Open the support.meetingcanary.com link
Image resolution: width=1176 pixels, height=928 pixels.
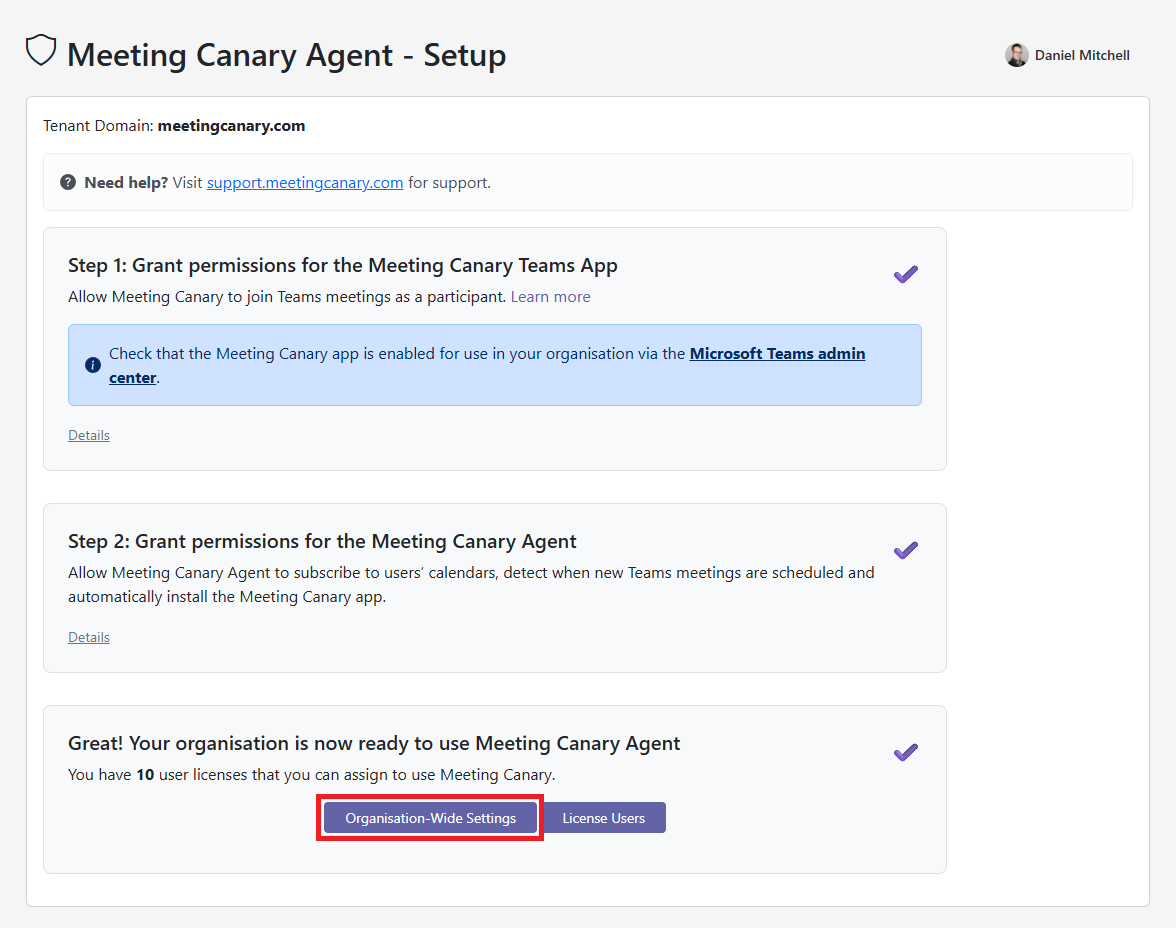click(x=304, y=182)
